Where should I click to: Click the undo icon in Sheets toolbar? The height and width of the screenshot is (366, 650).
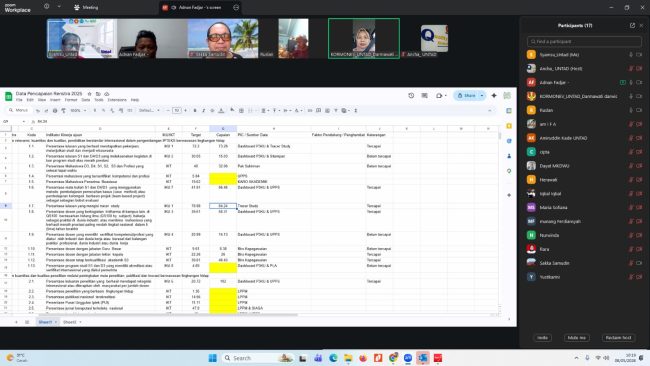click(x=38, y=111)
